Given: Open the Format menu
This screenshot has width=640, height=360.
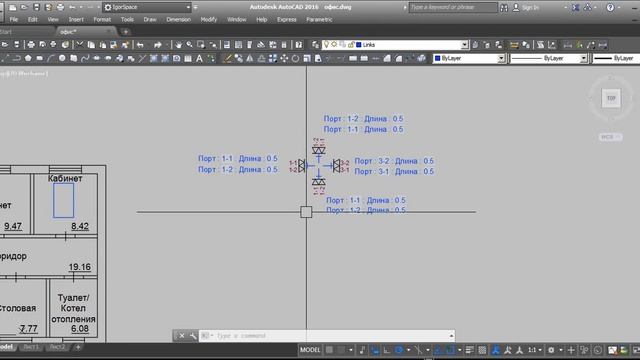Looking at the screenshot, I should click(x=102, y=19).
